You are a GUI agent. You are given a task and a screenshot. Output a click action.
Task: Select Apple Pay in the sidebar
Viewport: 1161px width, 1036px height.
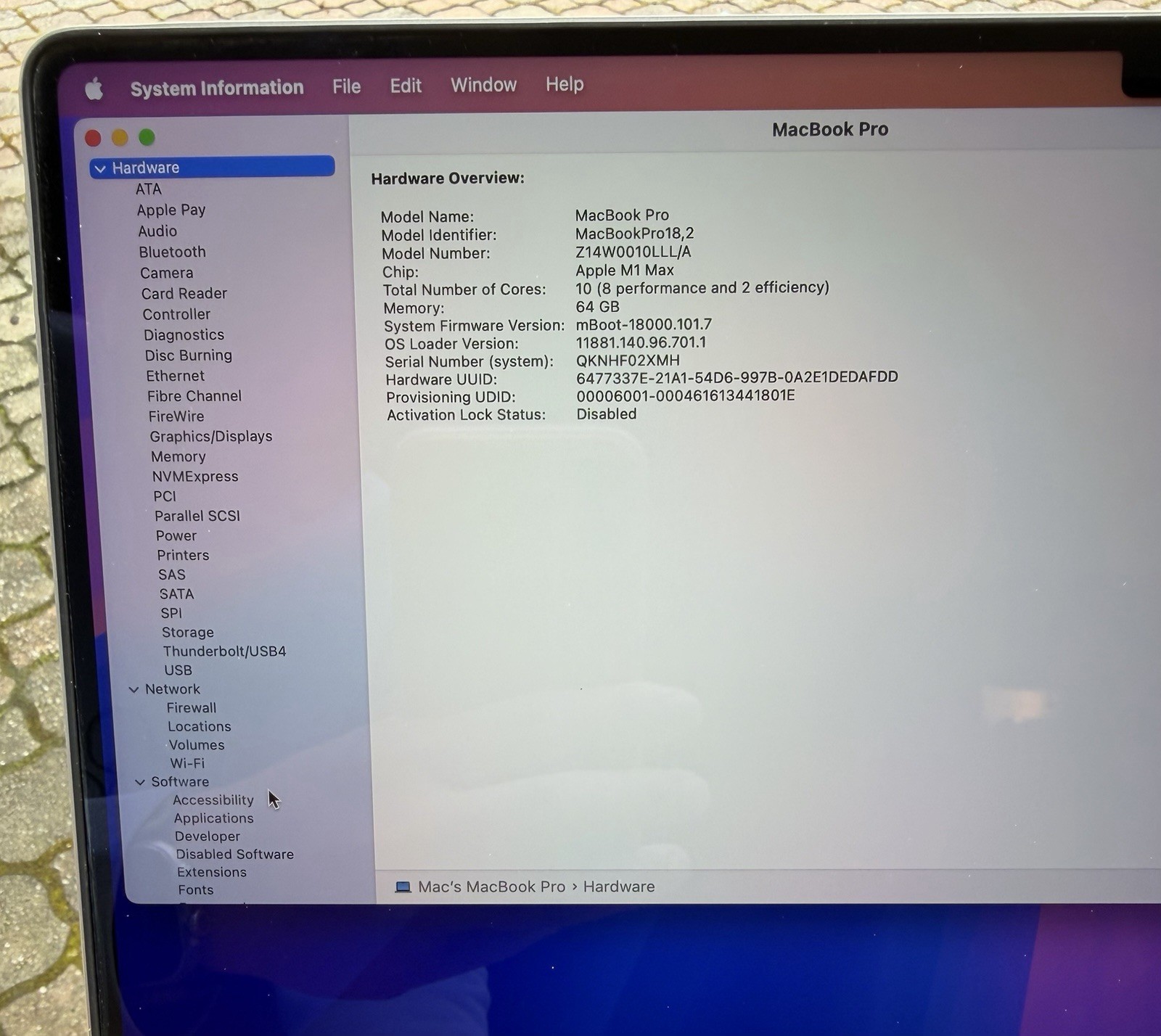171,210
